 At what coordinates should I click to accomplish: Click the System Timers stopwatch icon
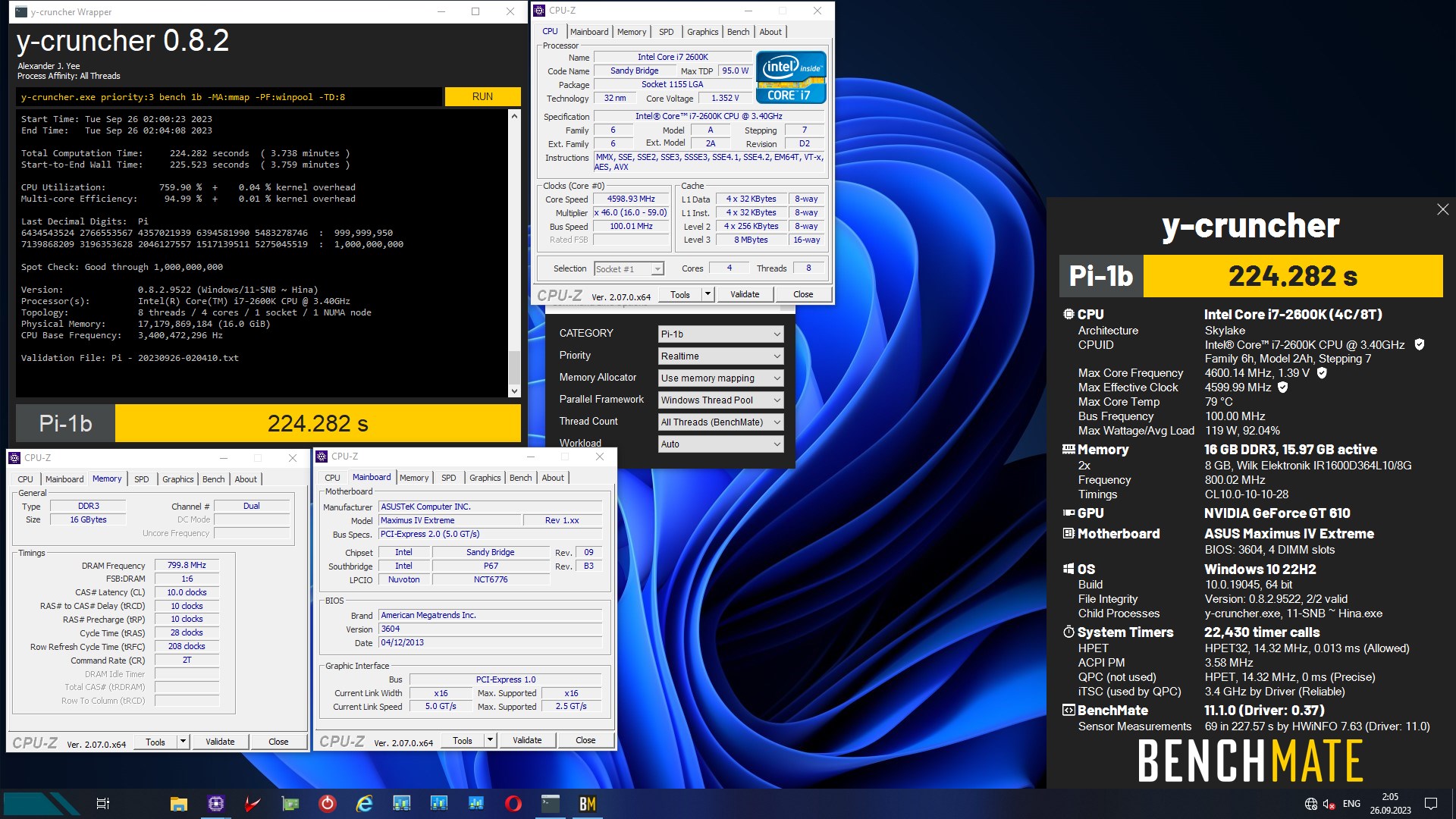click(x=1068, y=632)
